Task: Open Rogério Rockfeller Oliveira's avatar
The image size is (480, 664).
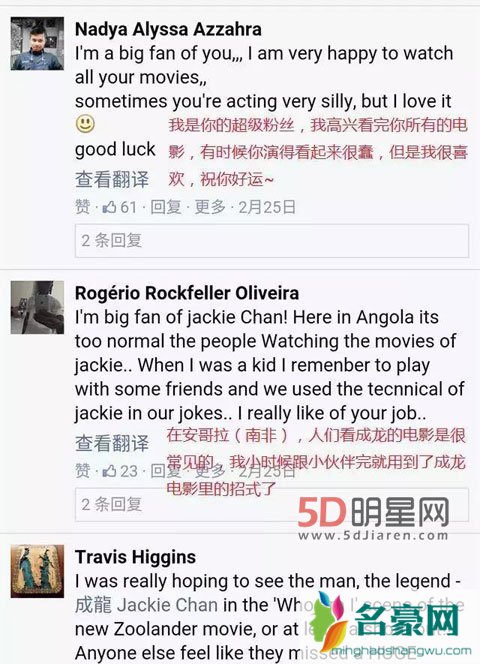Action: pyautogui.click(x=37, y=307)
